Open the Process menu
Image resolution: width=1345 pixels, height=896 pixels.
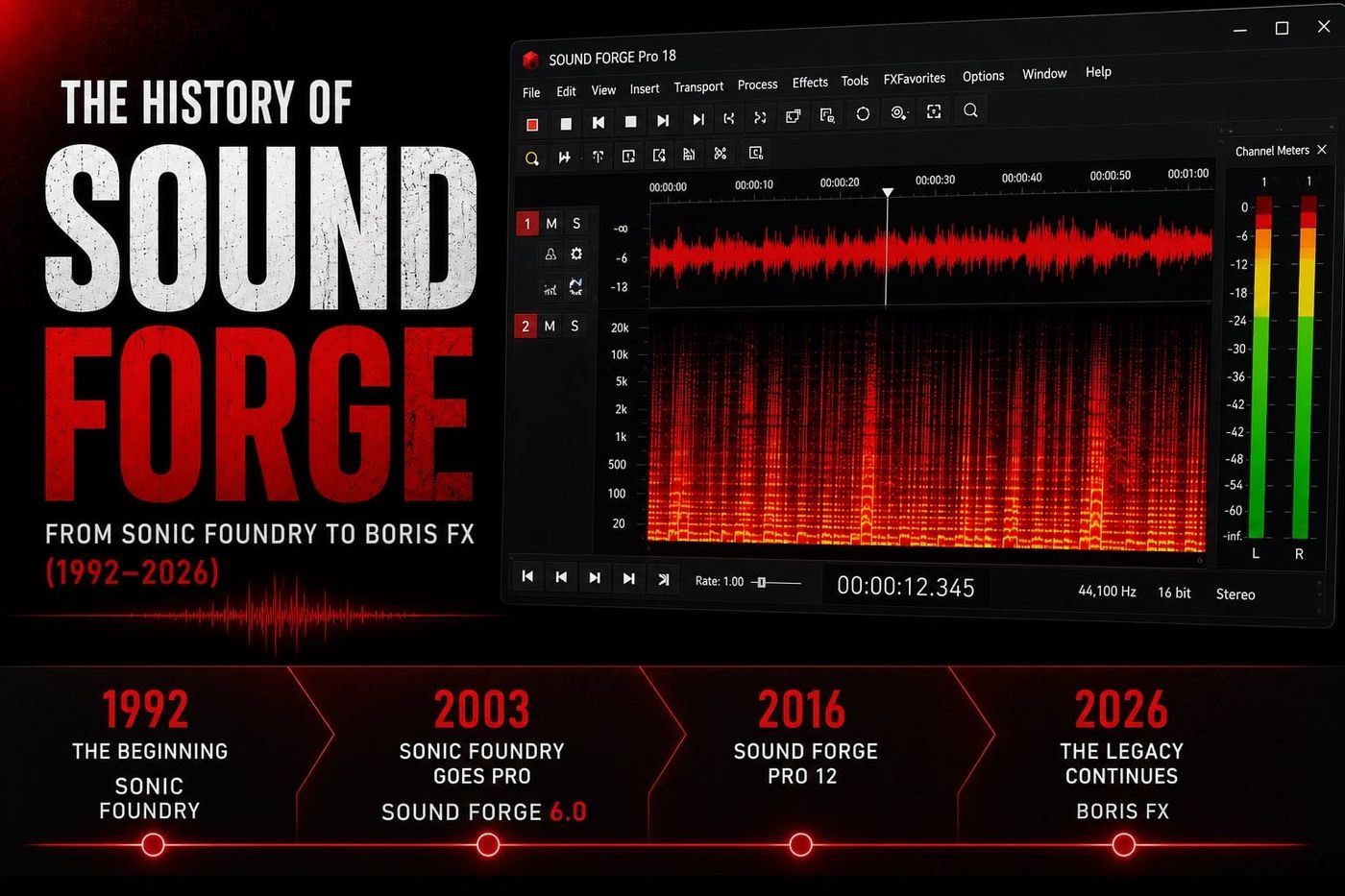tap(757, 85)
